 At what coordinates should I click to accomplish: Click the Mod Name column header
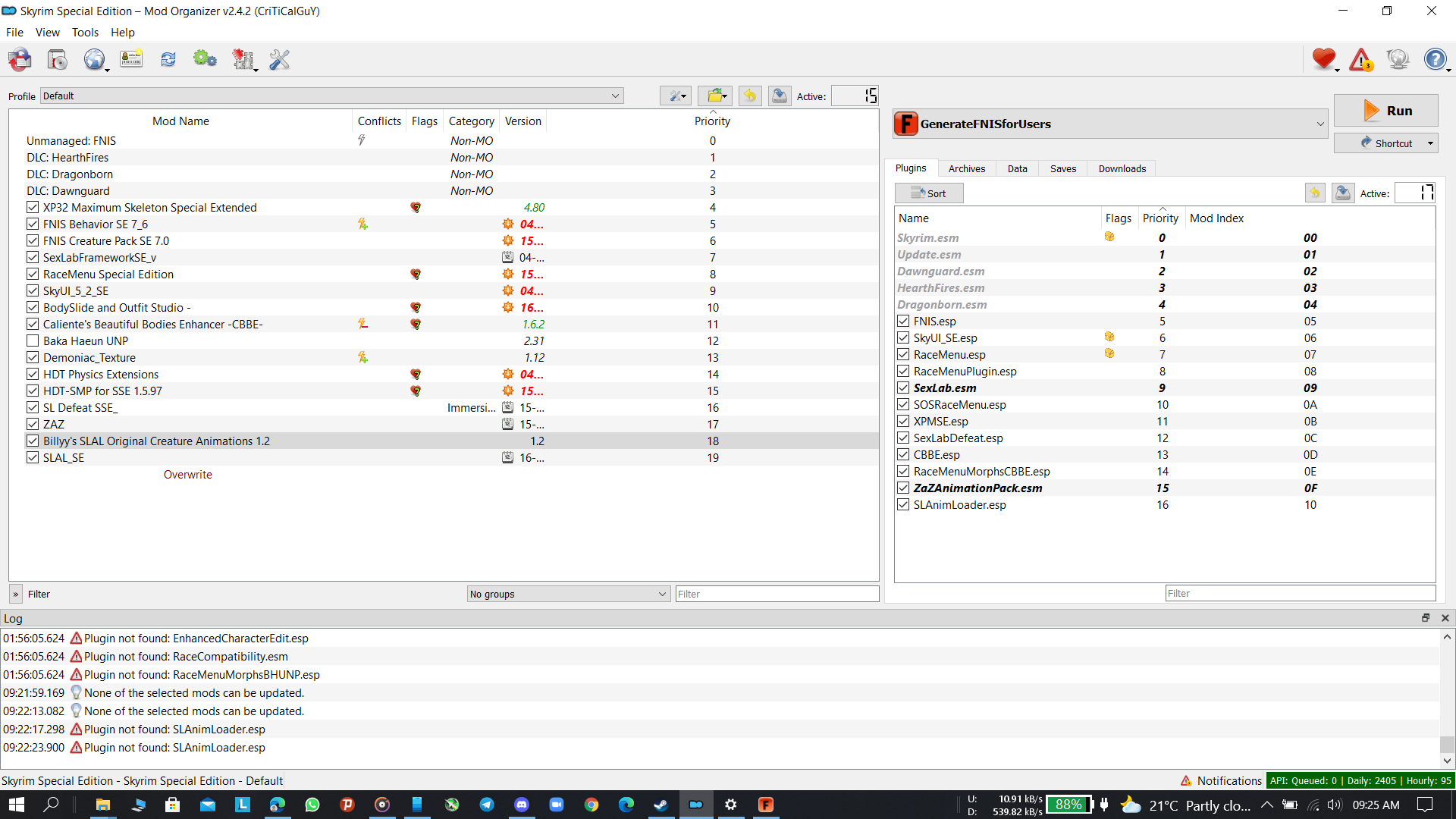coord(180,121)
